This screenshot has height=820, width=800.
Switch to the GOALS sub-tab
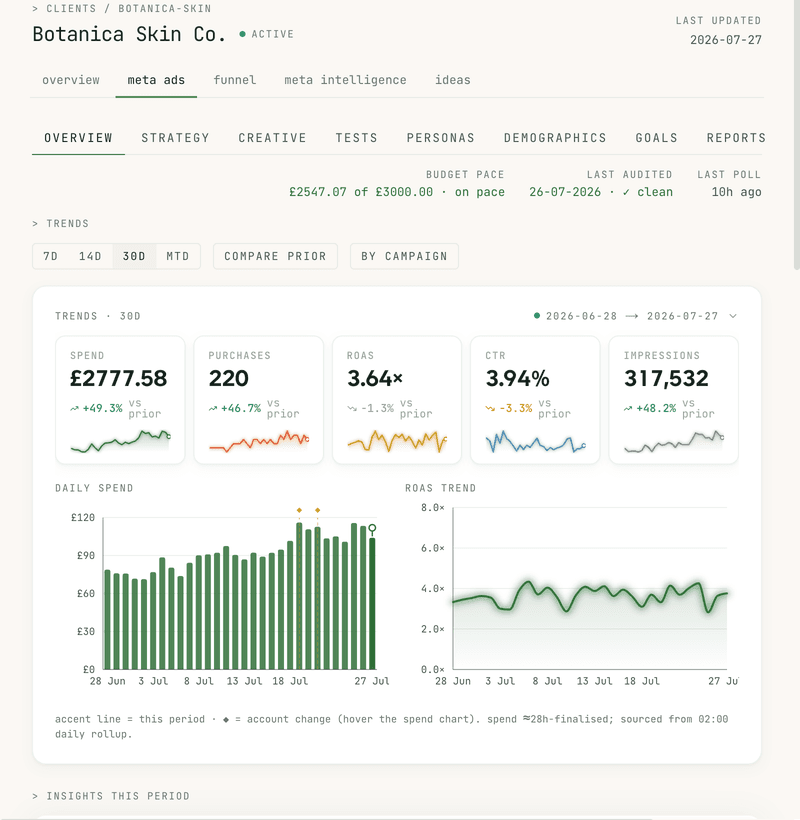pyautogui.click(x=656, y=138)
